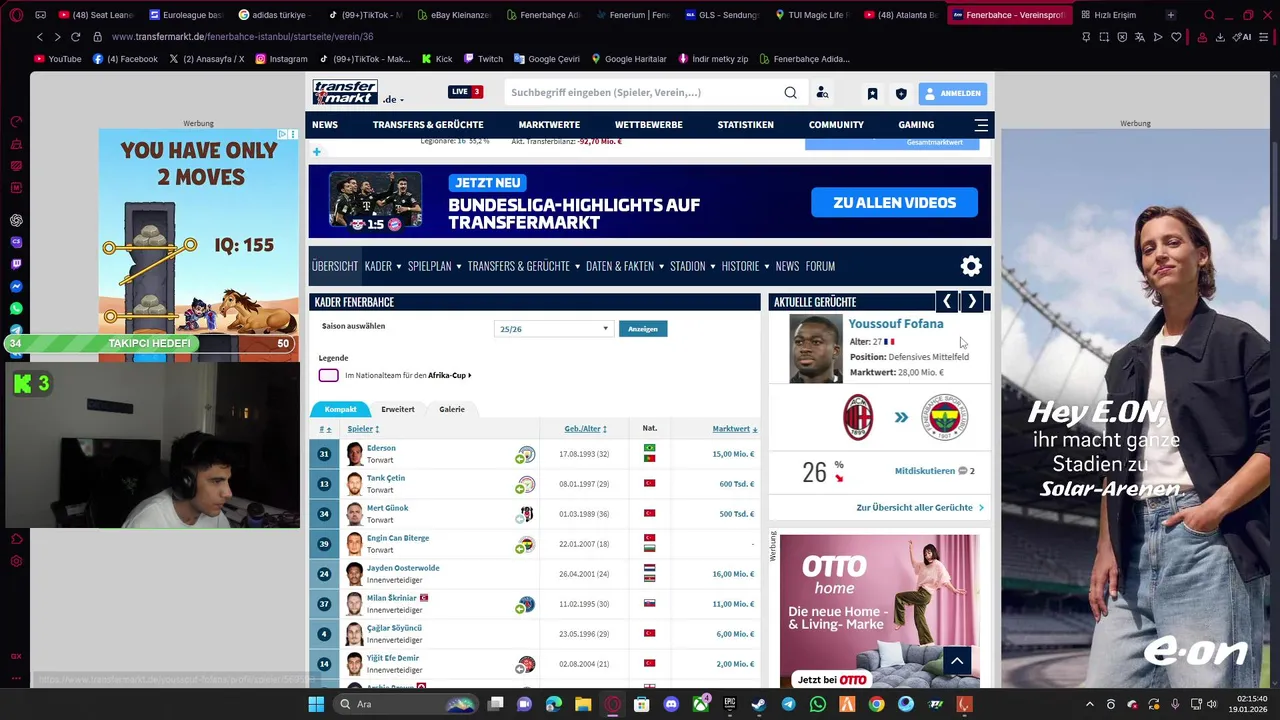
Task: Open the Transfermarkt logo home link
Action: tap(345, 92)
